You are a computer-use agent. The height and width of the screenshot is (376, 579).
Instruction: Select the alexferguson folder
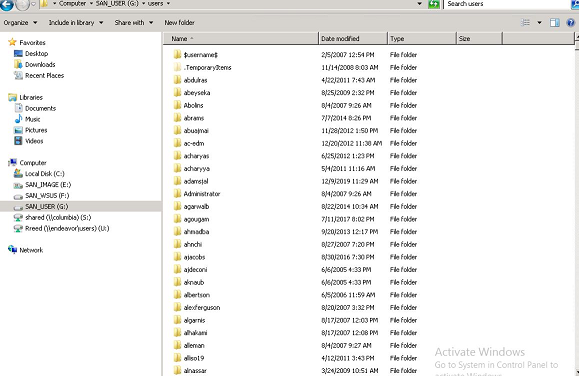tap(202, 307)
